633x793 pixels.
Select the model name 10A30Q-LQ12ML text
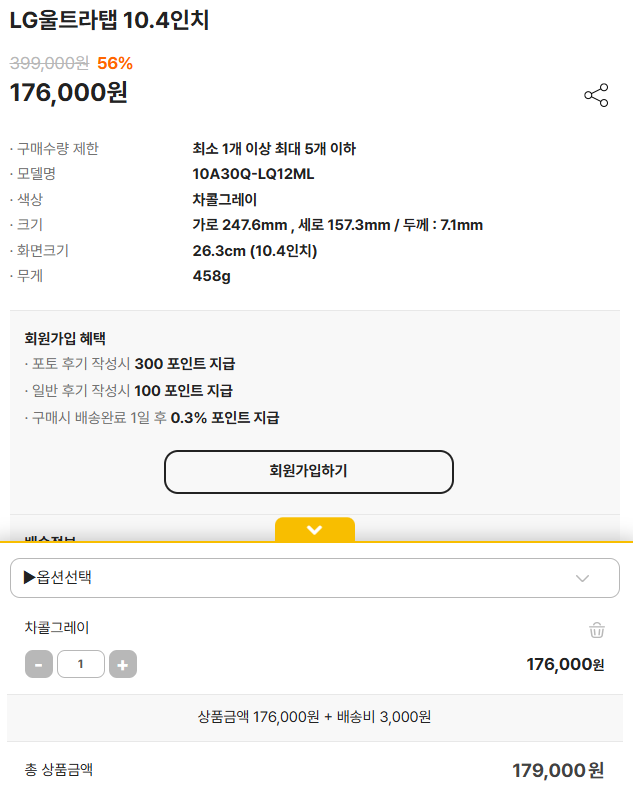pos(253,173)
